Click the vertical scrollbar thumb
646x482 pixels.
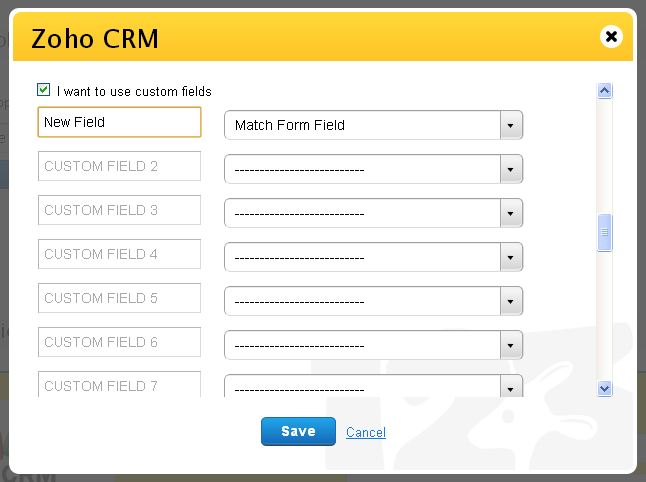pos(604,232)
